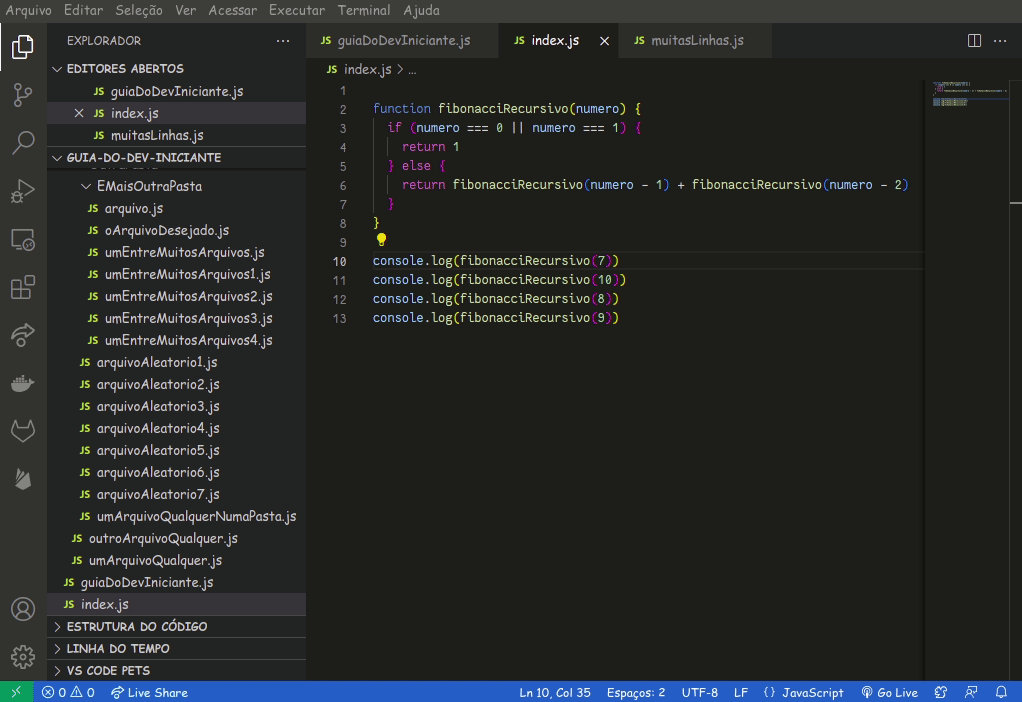Open the Docker panel icon

[x=22, y=383]
